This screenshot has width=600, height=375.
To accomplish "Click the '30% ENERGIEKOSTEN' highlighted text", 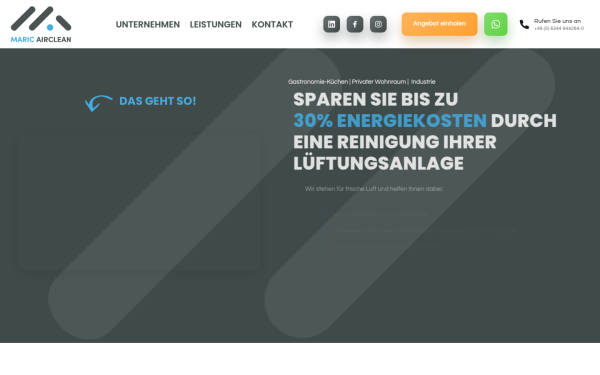I will coord(390,121).
